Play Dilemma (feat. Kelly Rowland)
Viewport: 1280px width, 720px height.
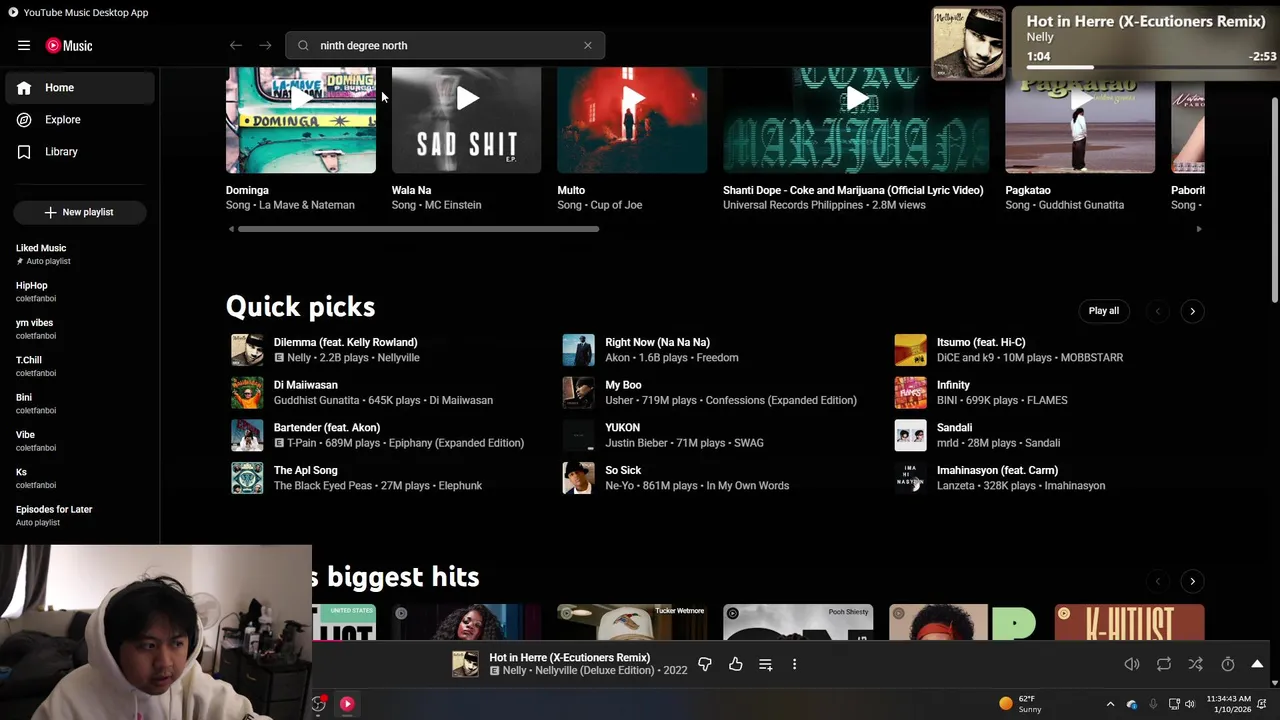point(346,342)
